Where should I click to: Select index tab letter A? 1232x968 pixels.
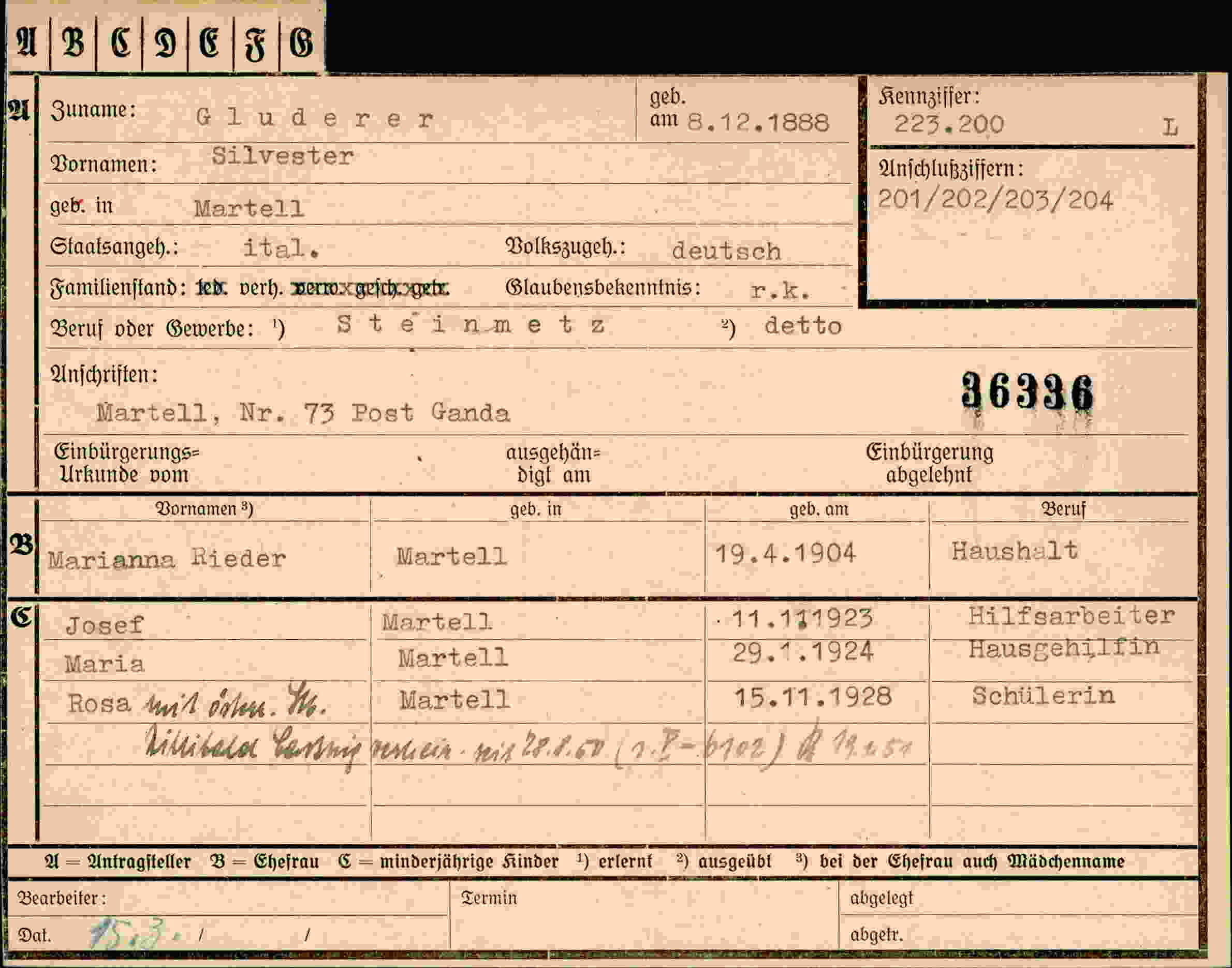tap(26, 42)
